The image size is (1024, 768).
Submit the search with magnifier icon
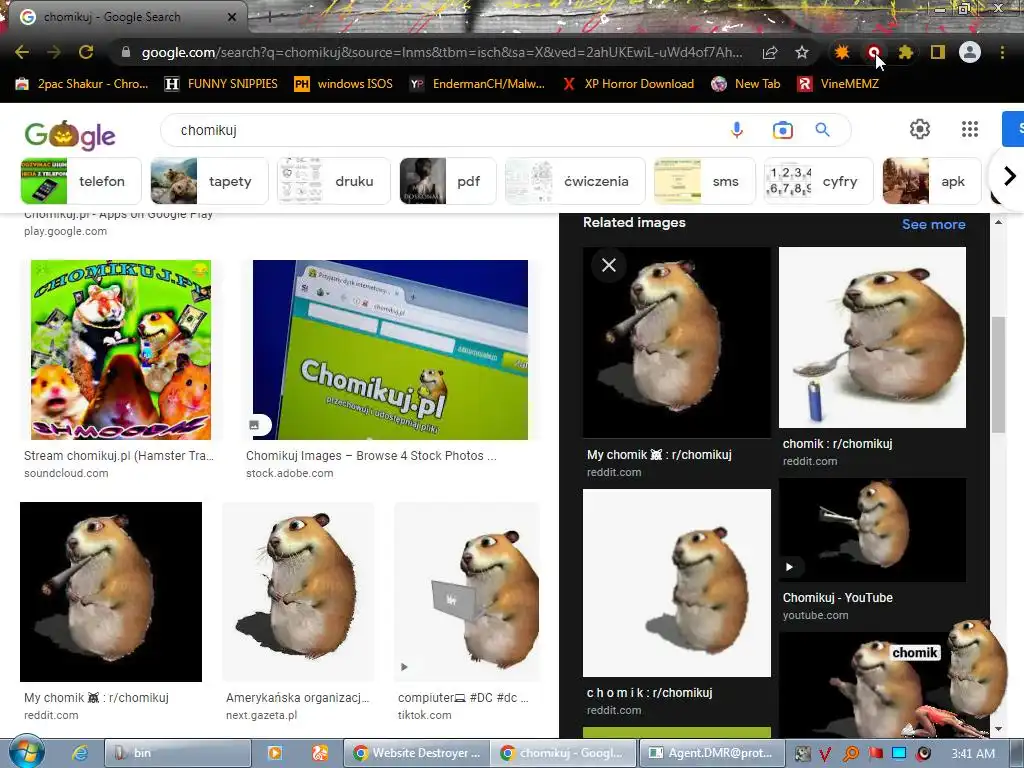823,130
